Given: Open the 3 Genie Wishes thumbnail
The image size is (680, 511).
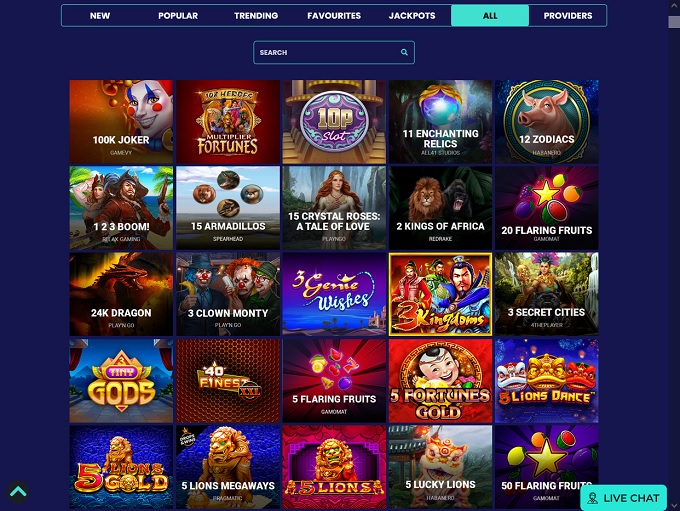Looking at the screenshot, I should click(334, 294).
